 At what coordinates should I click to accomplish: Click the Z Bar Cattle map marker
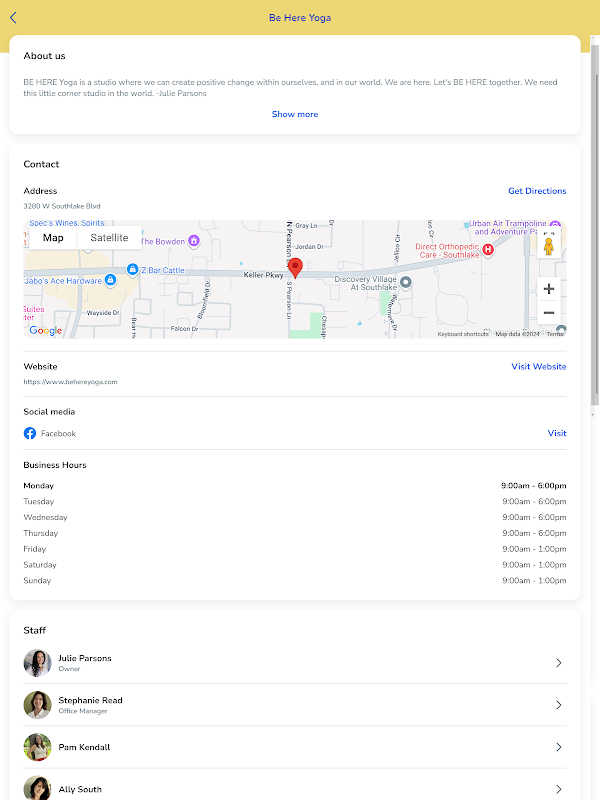133,269
